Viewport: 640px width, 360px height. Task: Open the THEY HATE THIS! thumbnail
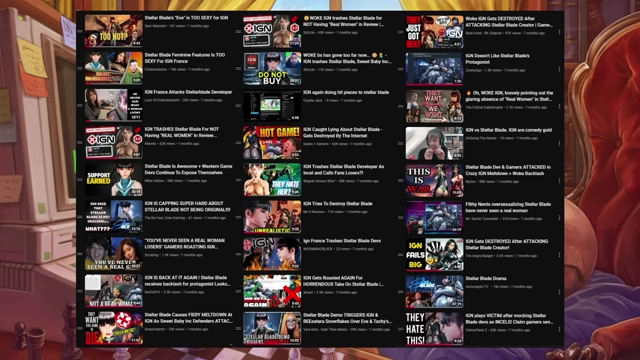(434, 329)
